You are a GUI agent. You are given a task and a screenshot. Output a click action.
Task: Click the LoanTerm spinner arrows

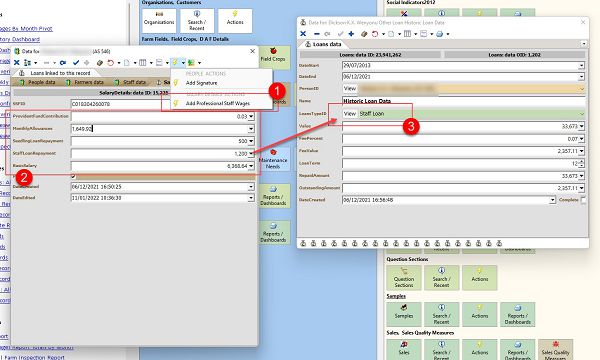point(582,163)
